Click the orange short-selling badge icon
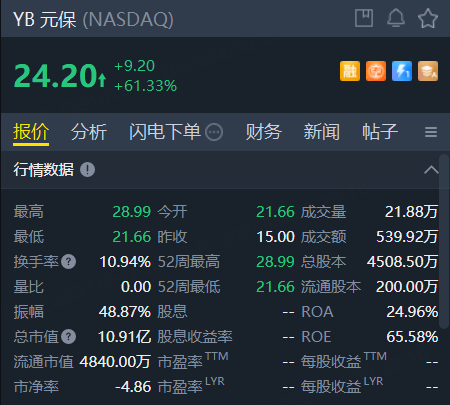Image resolution: width=450 pixels, height=405 pixels. pyautogui.click(x=376, y=71)
